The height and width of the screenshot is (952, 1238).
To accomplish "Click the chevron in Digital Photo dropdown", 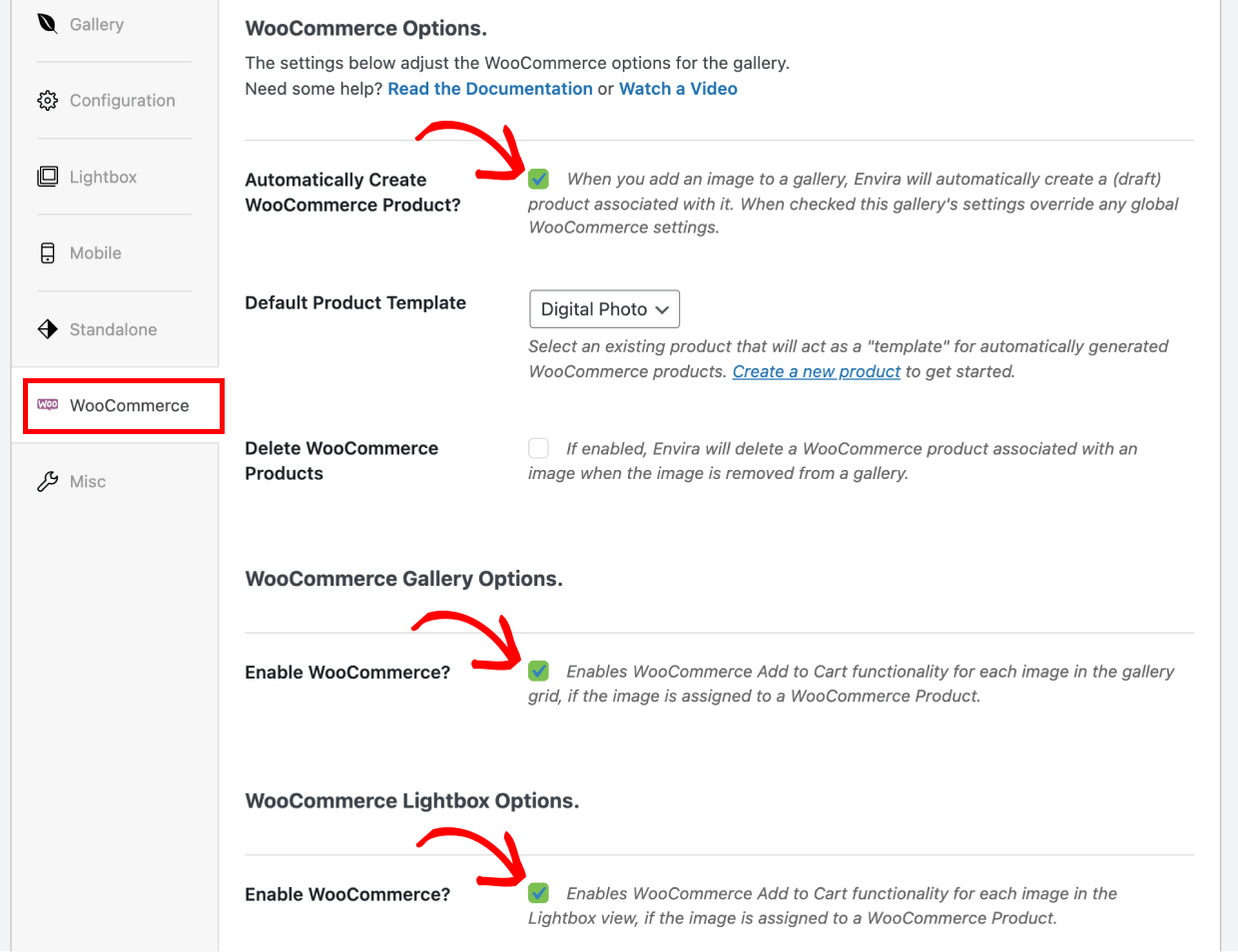I will (x=662, y=310).
